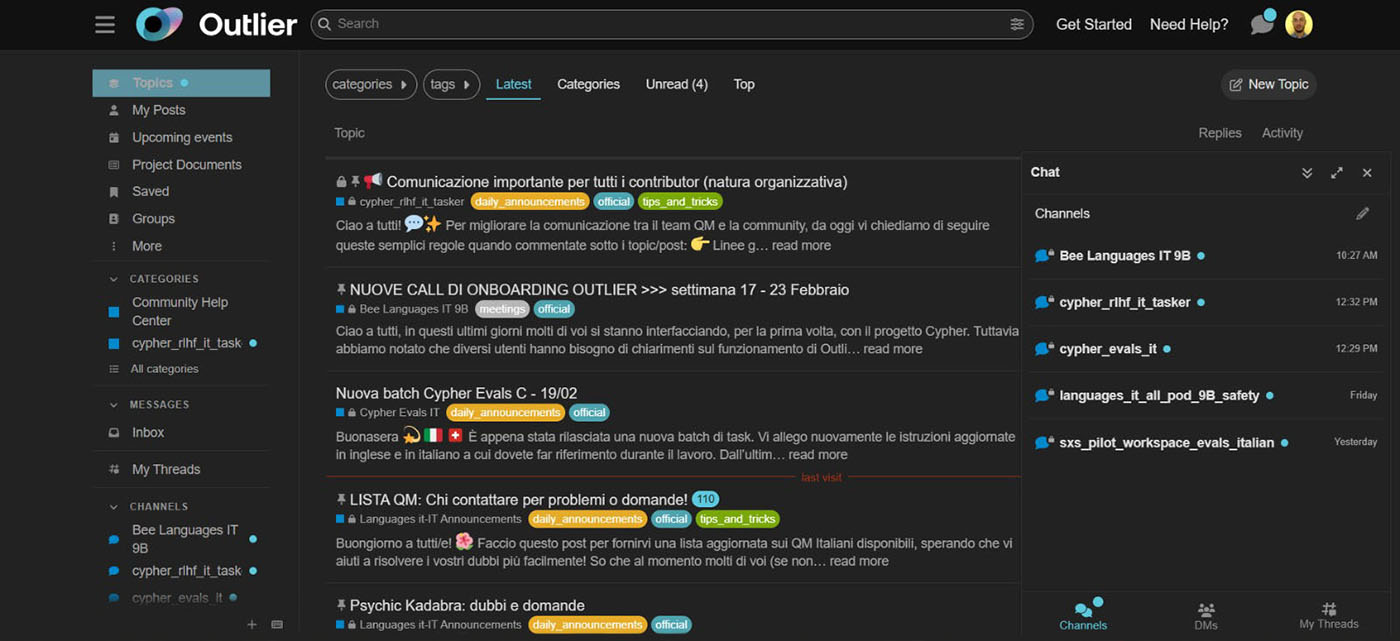Open the categories filter dropdown
Screen dimensions: 1400x641
[x=370, y=85]
